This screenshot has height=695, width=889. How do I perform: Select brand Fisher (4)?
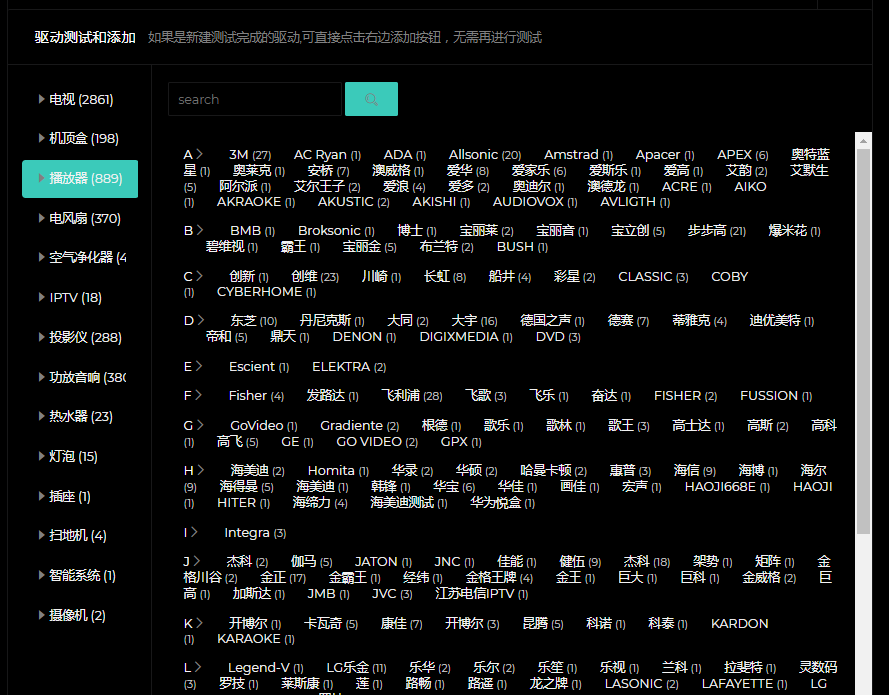(256, 396)
